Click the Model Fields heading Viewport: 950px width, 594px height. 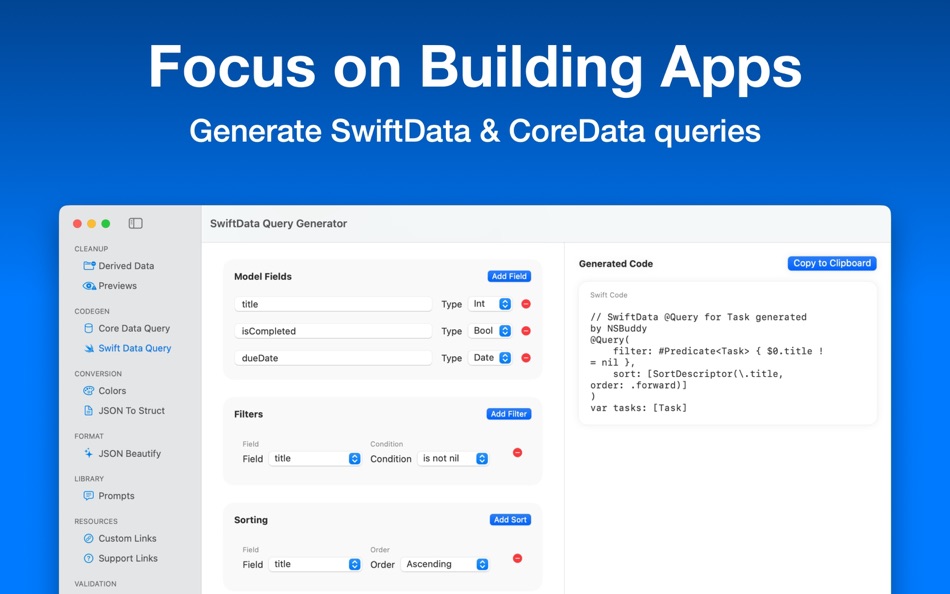point(263,276)
